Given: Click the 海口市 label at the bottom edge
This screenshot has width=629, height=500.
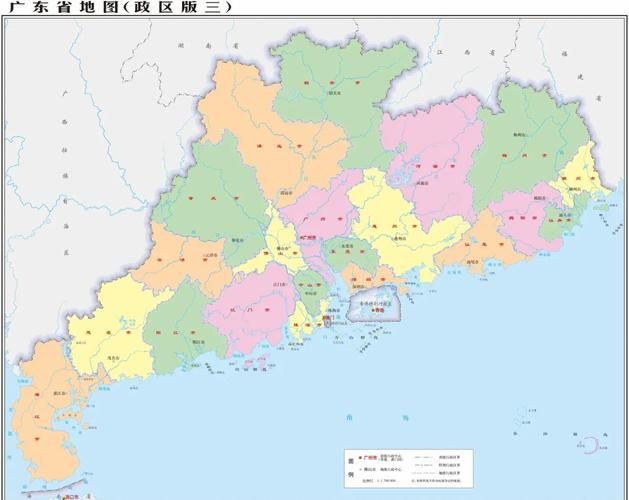Looking at the screenshot, I should coord(72,497).
